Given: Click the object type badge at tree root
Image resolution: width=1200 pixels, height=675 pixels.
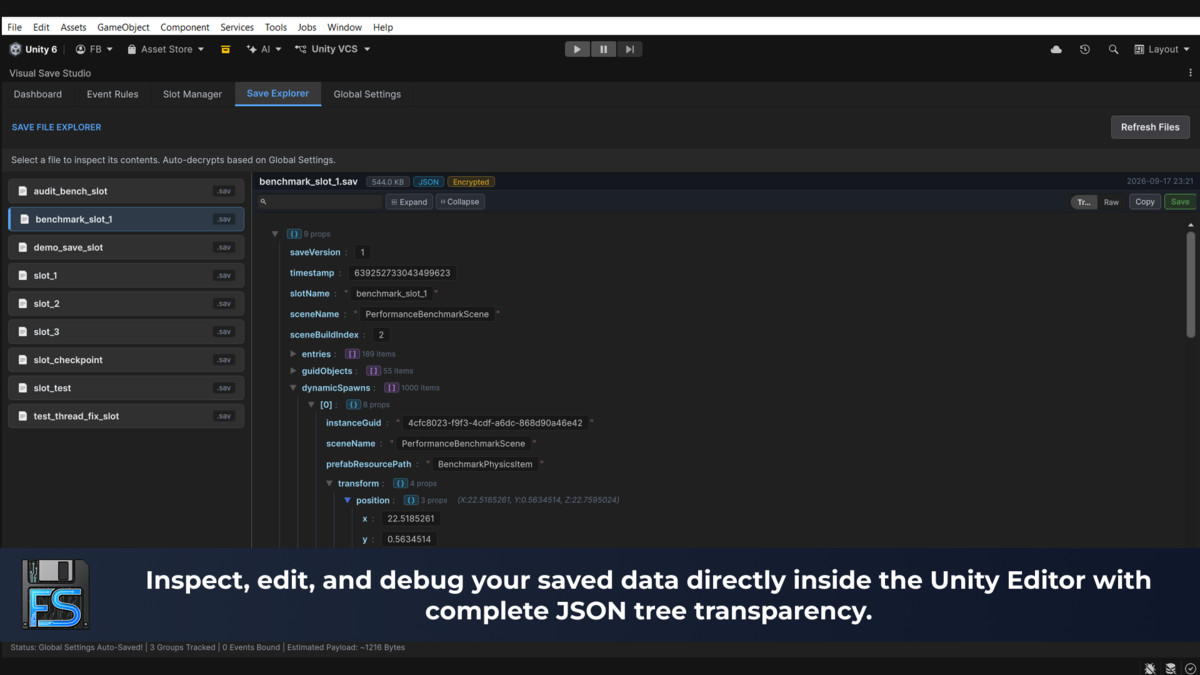Looking at the screenshot, I should pos(293,234).
